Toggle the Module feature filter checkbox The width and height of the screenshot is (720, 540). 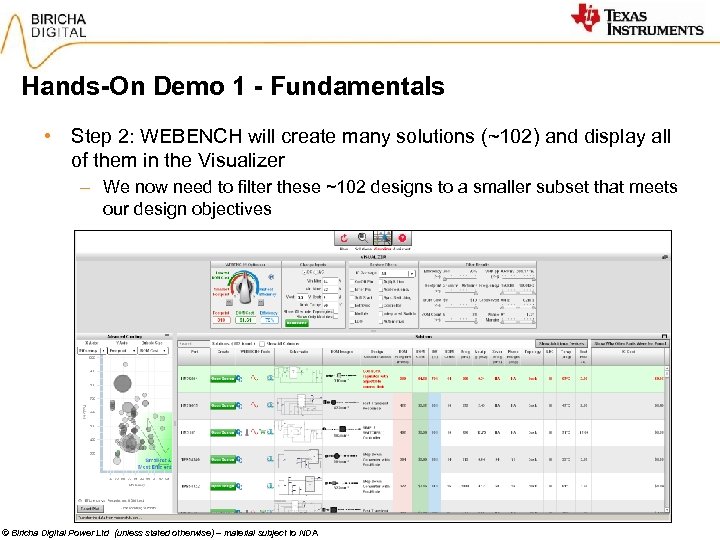pos(352,314)
